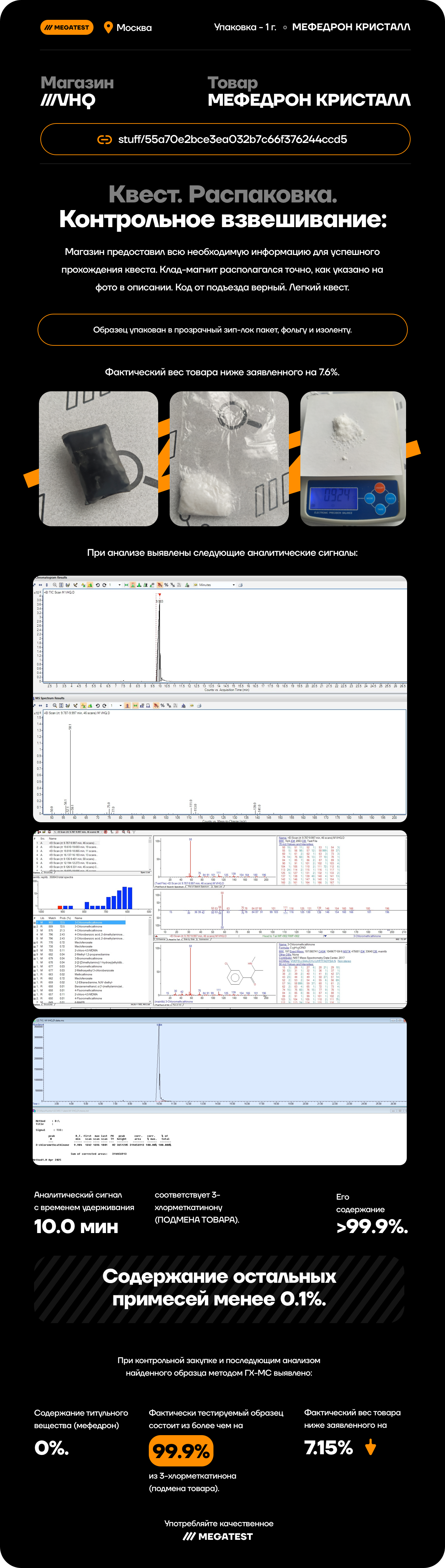Click the print icon next to Minutes dropdown
Image resolution: width=445 pixels, height=1568 pixels.
241,585
